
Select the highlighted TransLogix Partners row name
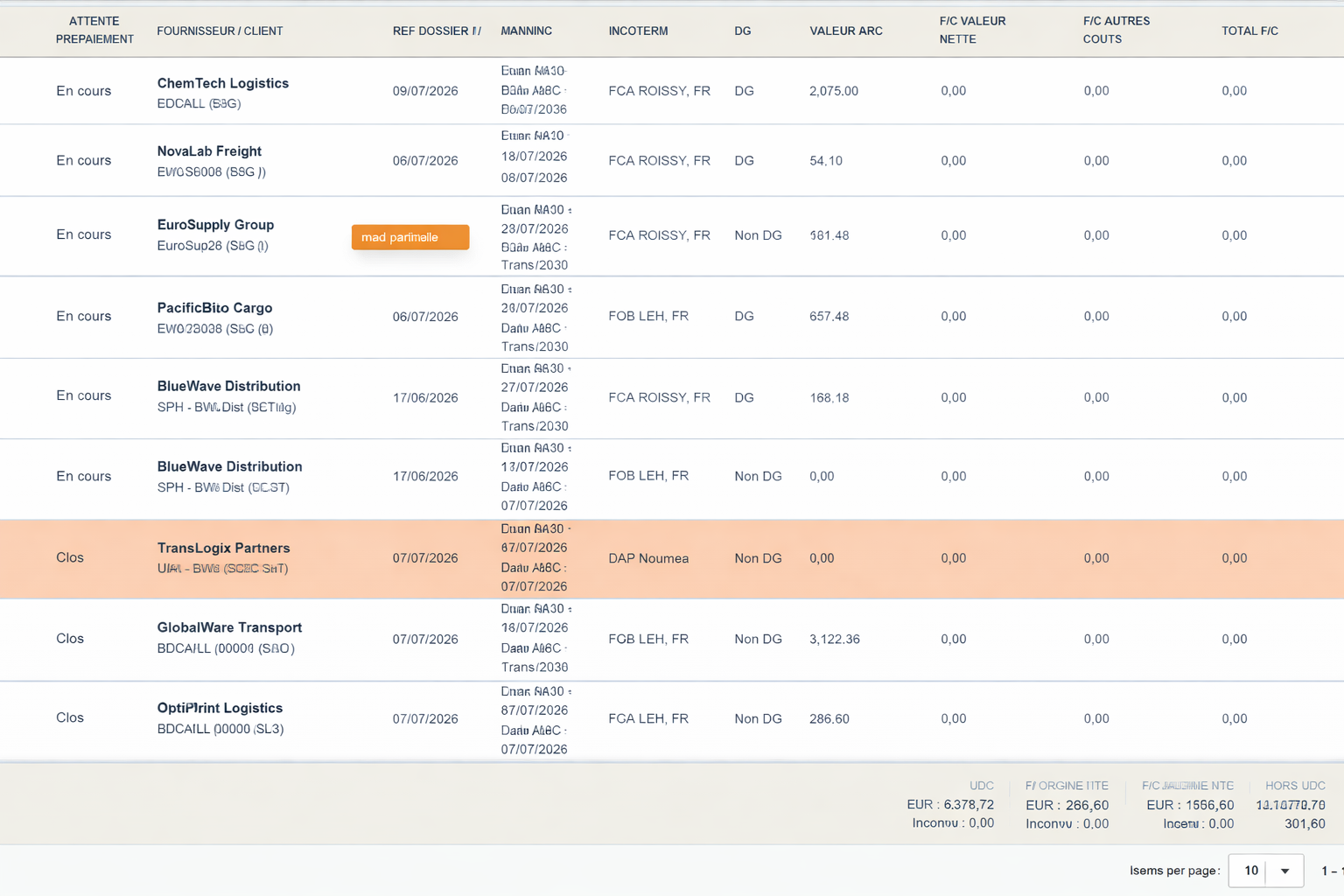point(223,548)
